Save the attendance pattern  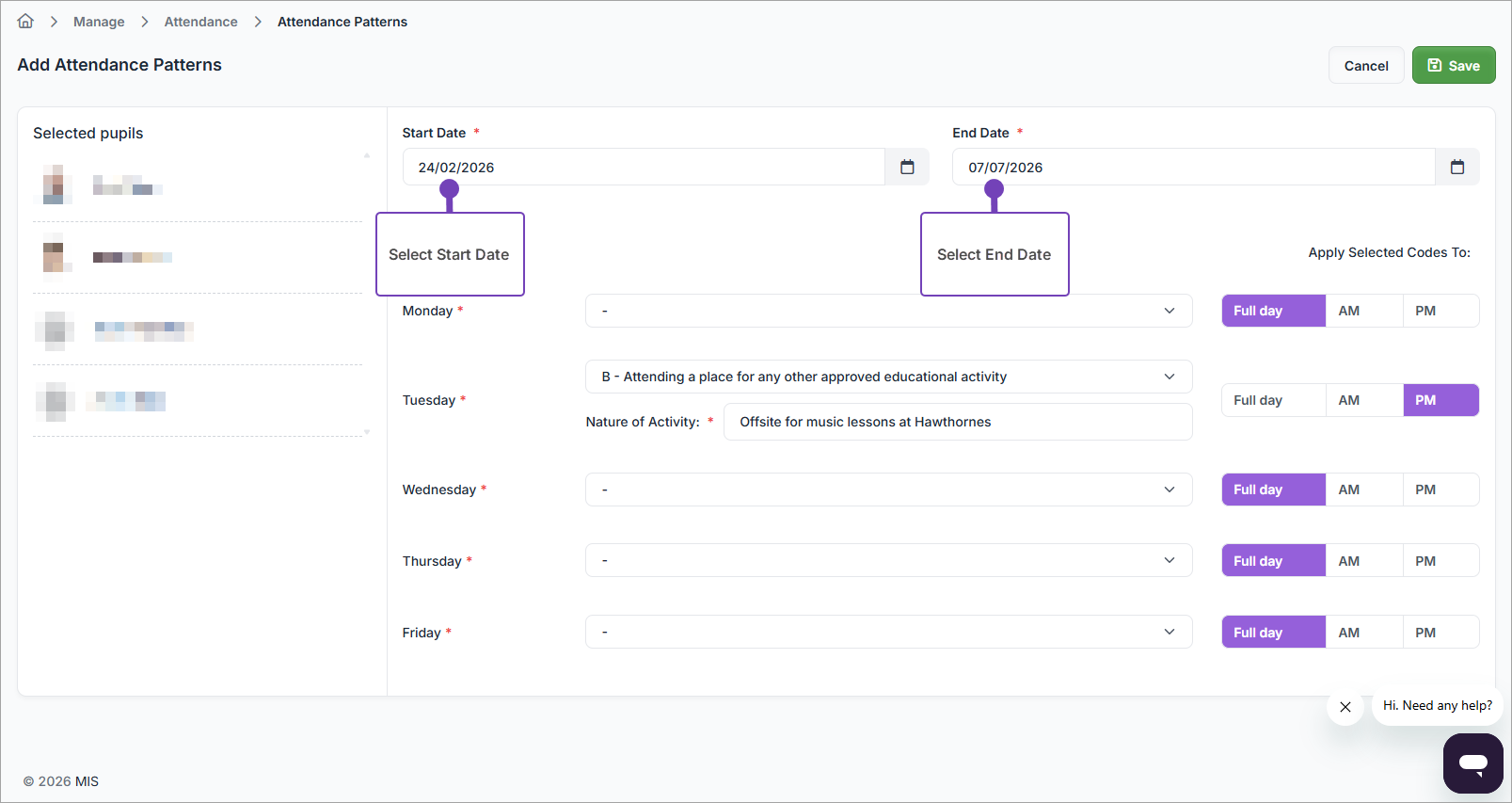point(1453,66)
